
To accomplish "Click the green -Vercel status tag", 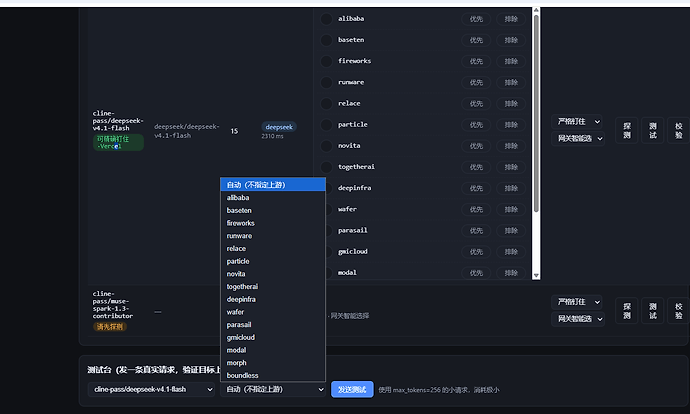I will click(118, 143).
